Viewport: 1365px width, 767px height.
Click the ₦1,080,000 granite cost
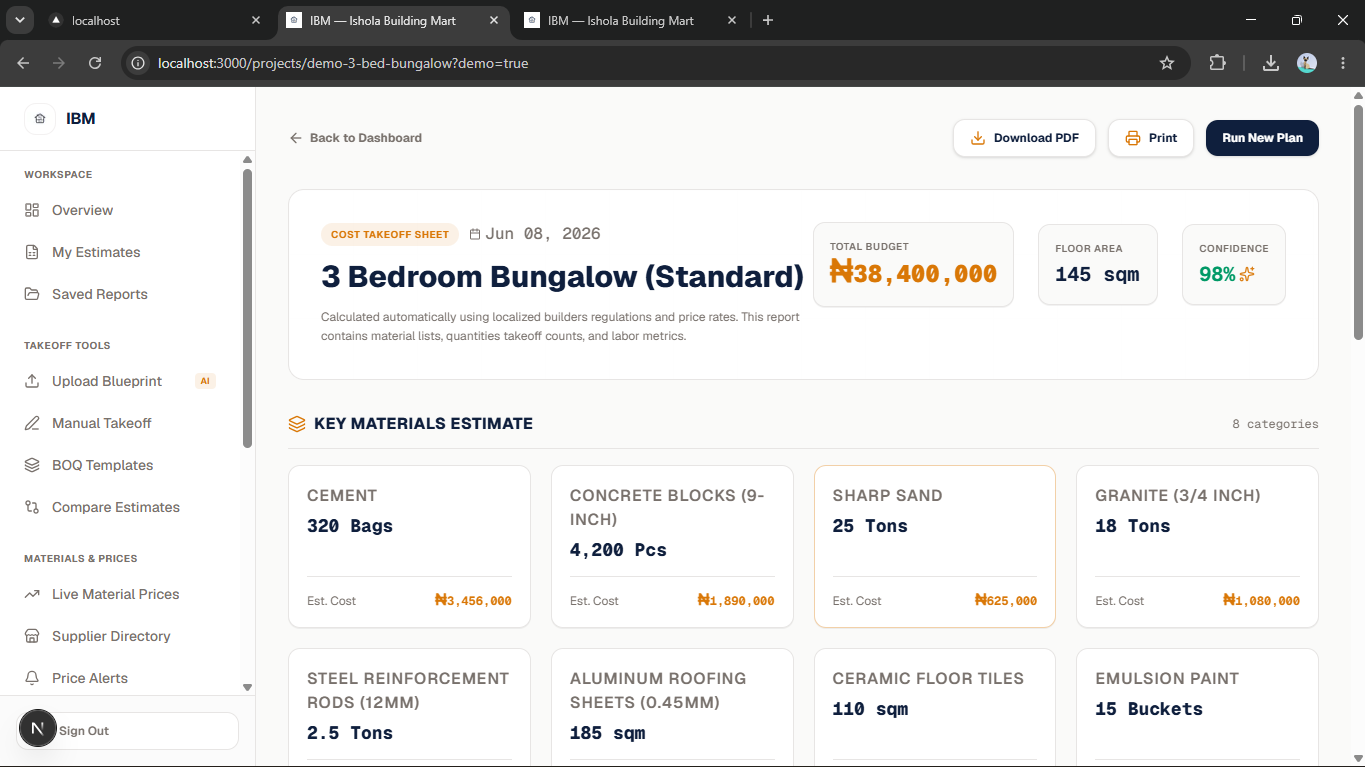1261,601
